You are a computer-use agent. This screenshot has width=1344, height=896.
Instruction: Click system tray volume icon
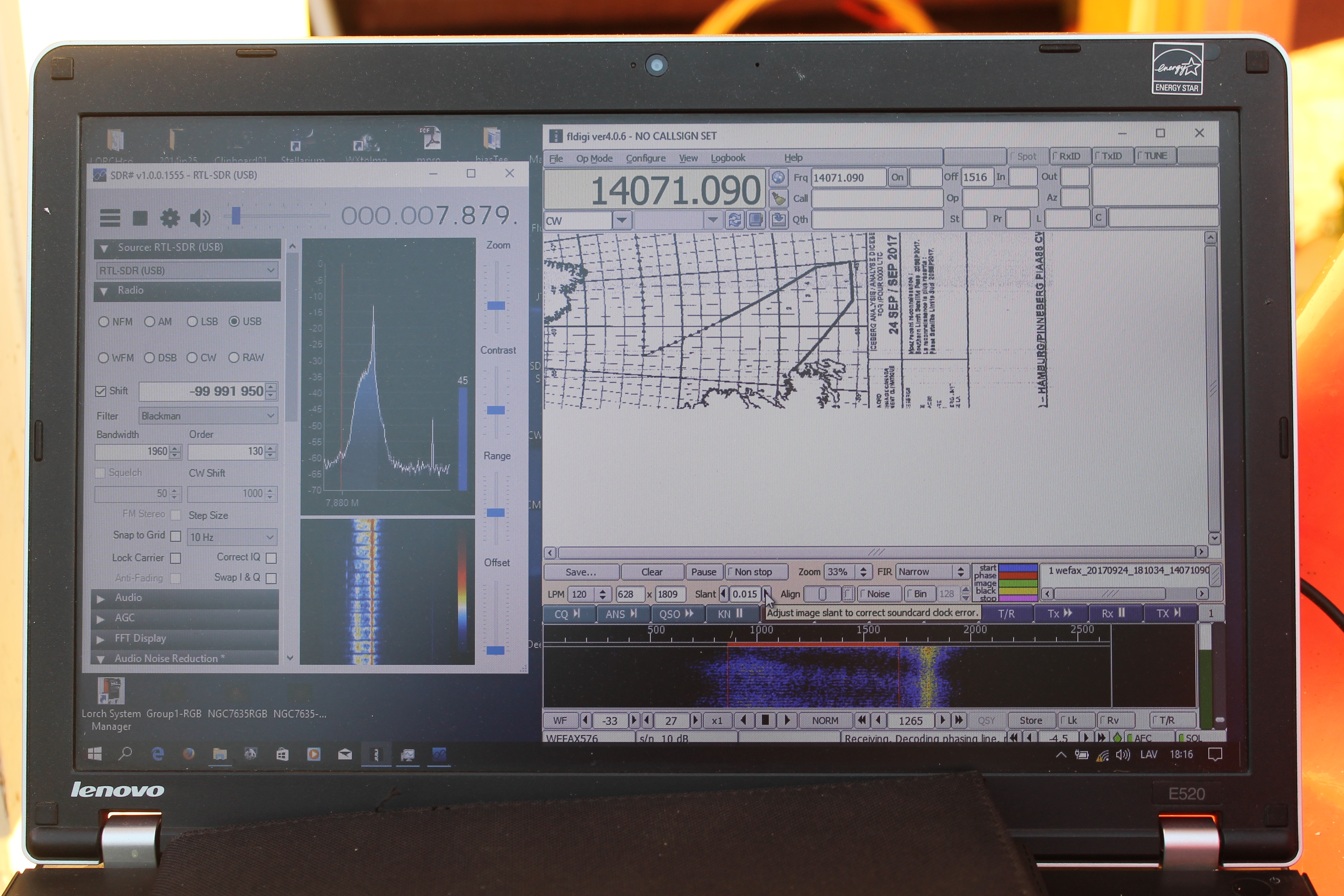1123,755
